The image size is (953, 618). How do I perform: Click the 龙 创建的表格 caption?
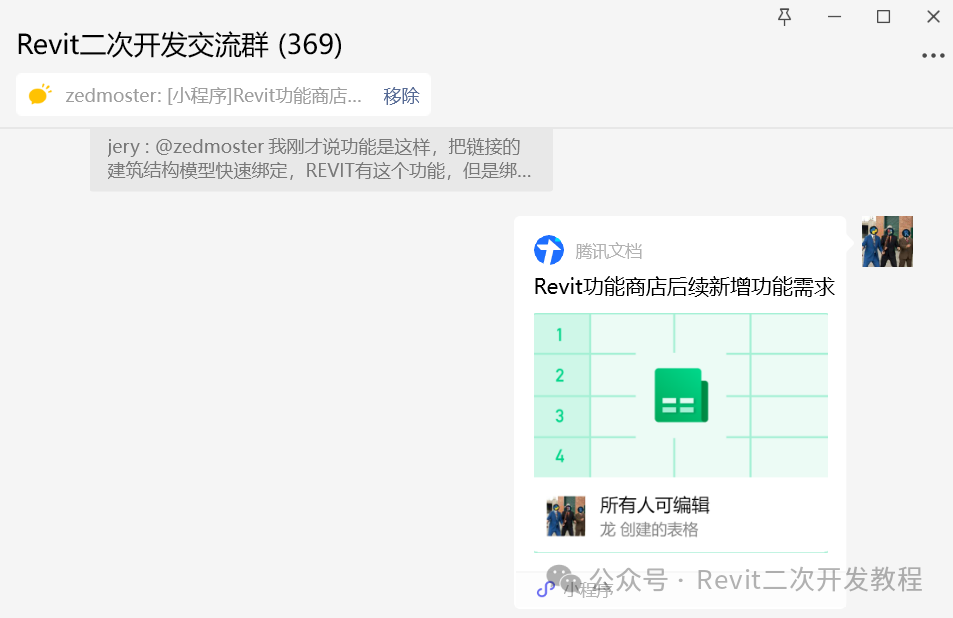649,530
